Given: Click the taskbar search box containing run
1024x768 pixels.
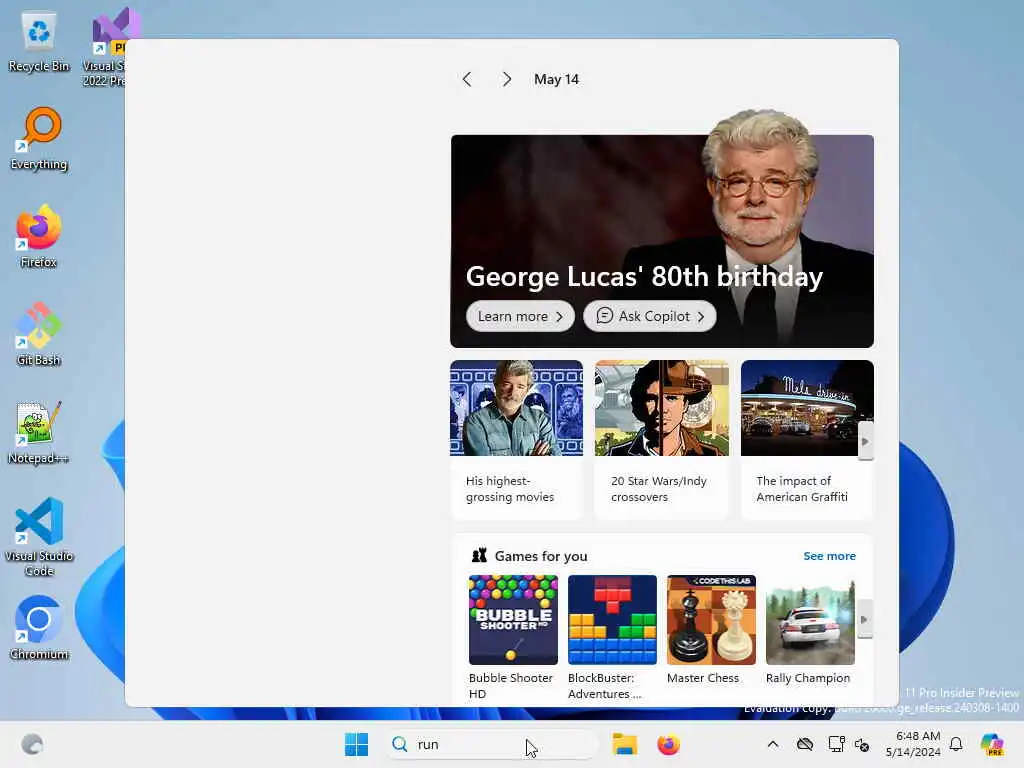Looking at the screenshot, I should pyautogui.click(x=492, y=744).
